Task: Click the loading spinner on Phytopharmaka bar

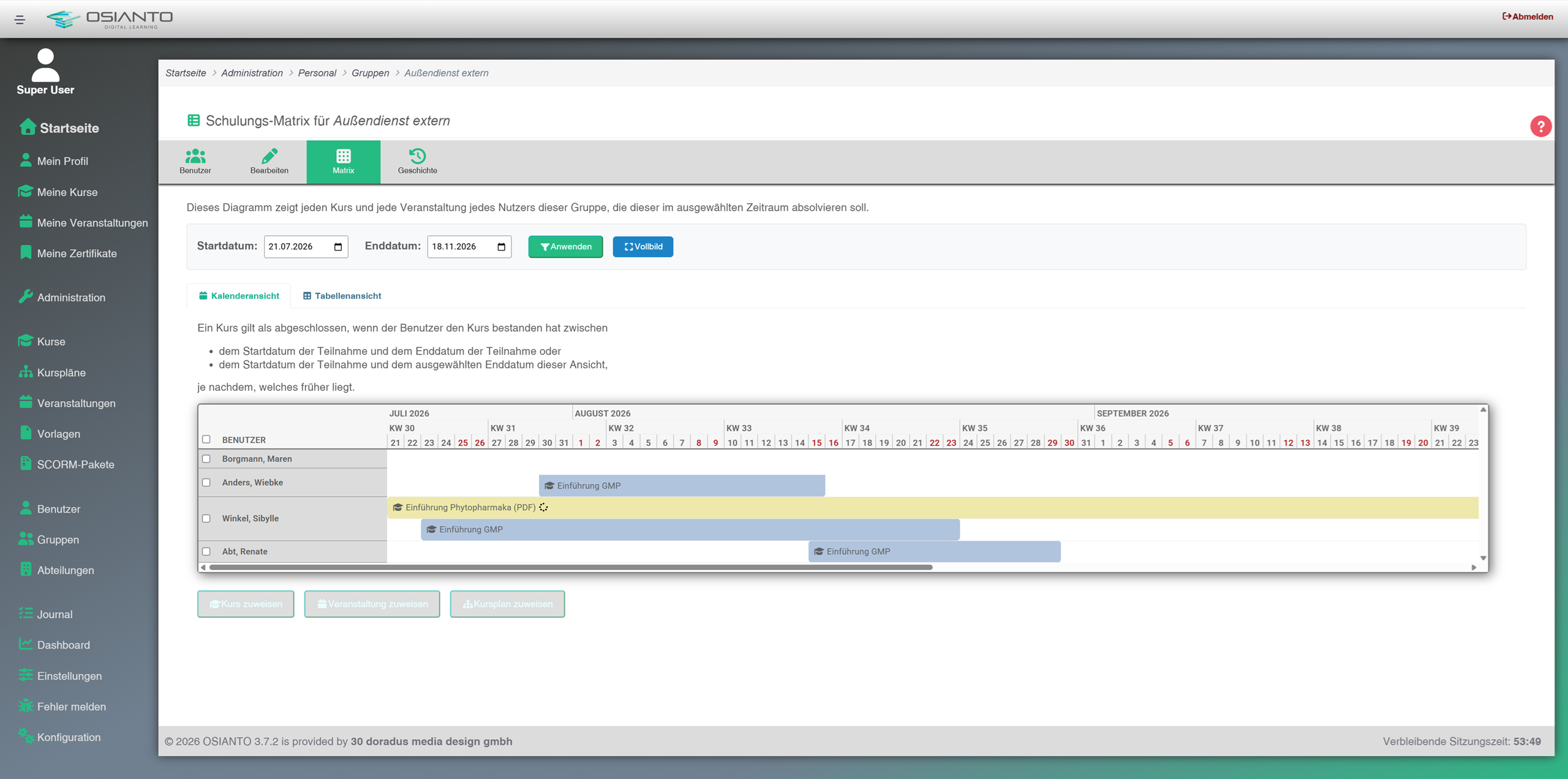Action: coord(543,507)
